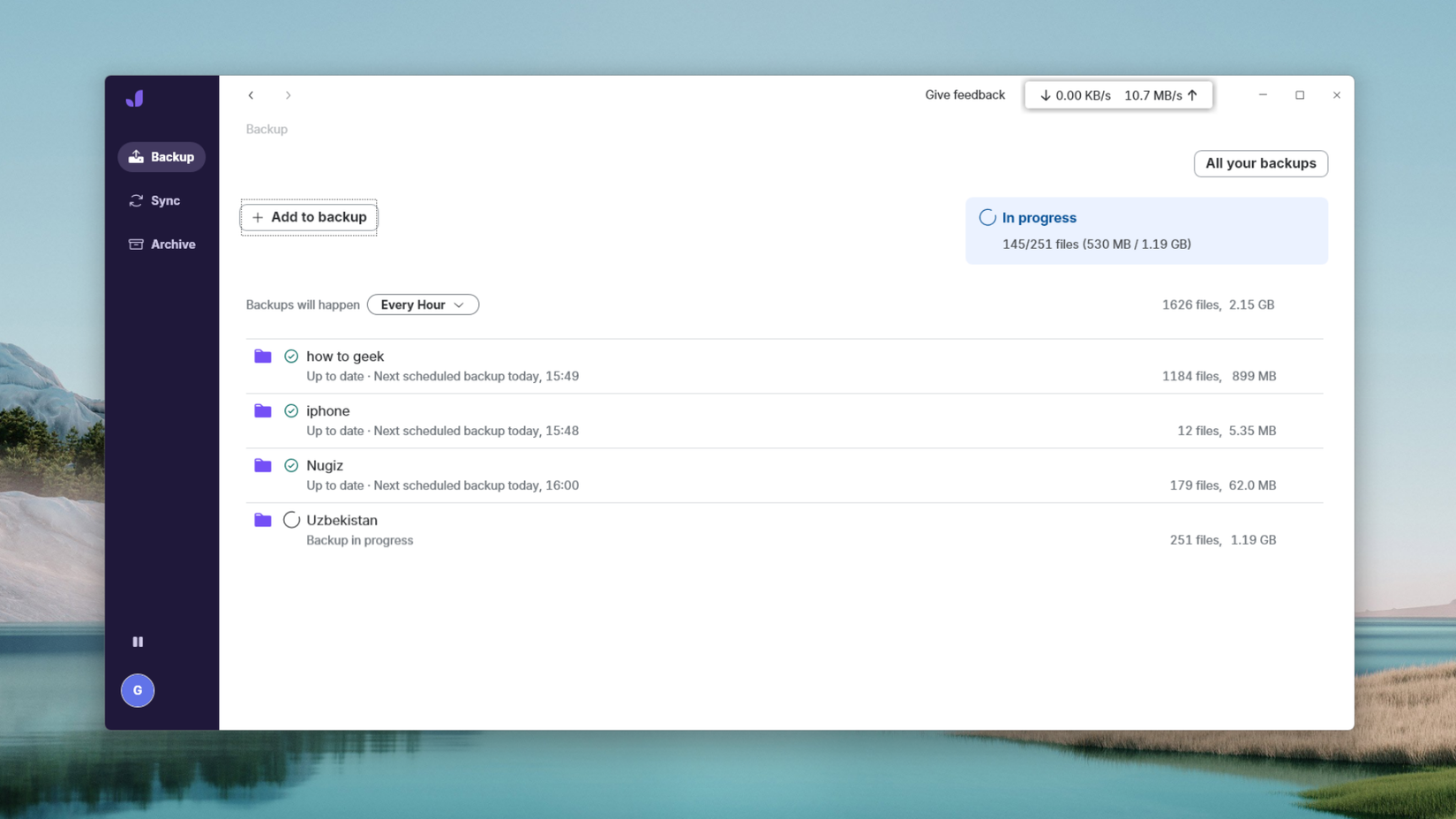This screenshot has width=1456, height=819.
Task: Click the how to geek folder icon
Action: click(x=262, y=356)
